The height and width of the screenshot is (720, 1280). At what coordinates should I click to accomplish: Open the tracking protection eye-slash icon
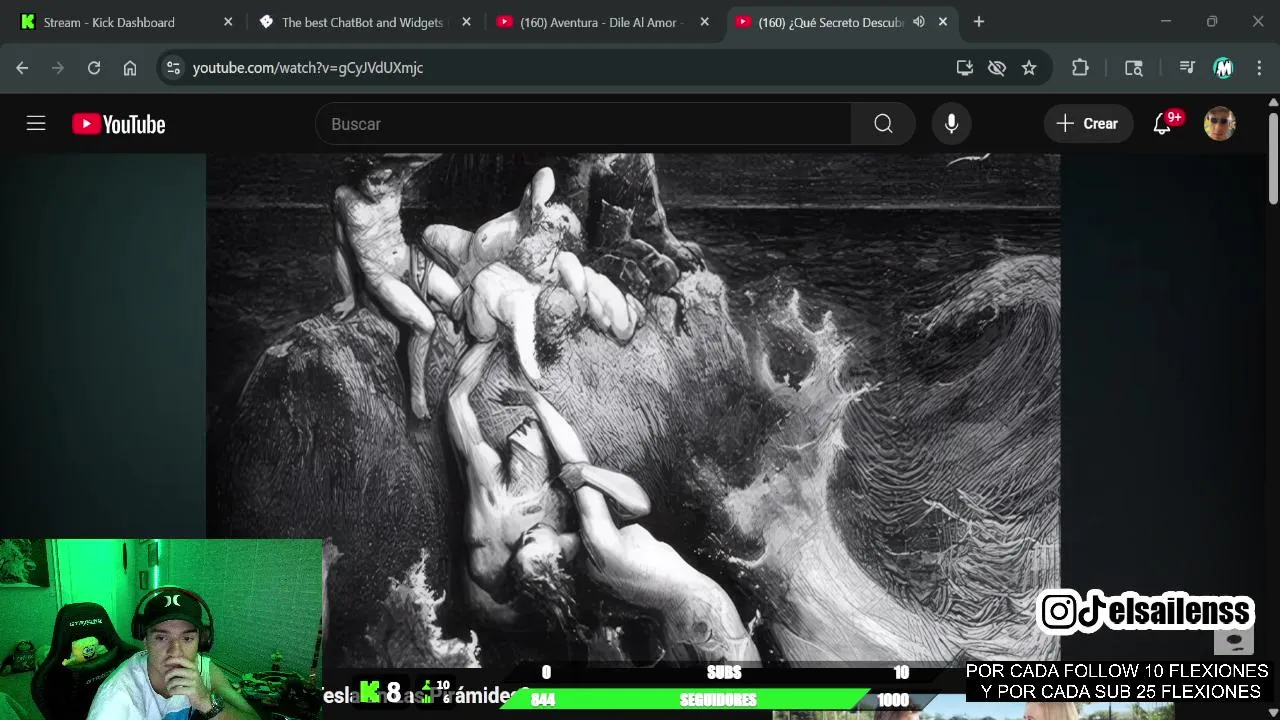tap(997, 68)
